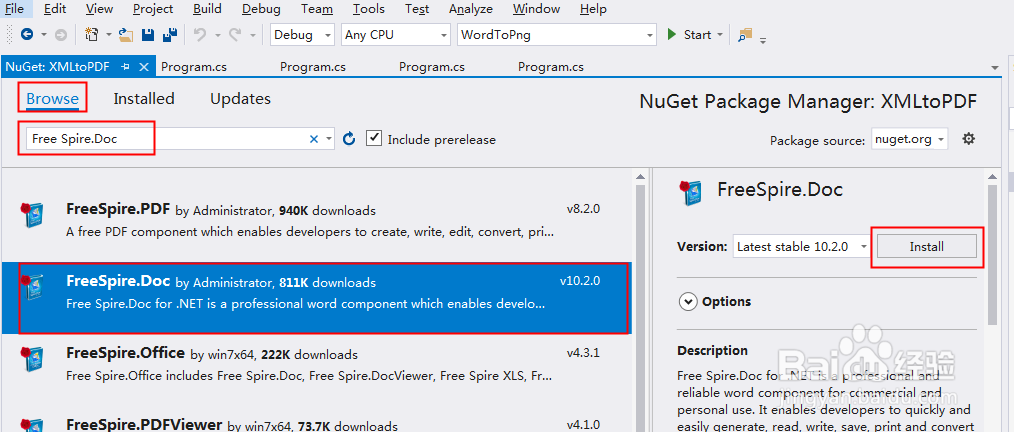Click the Open File folder icon
Screen dimensions: 1014x432
pyautogui.click(x=126, y=35)
